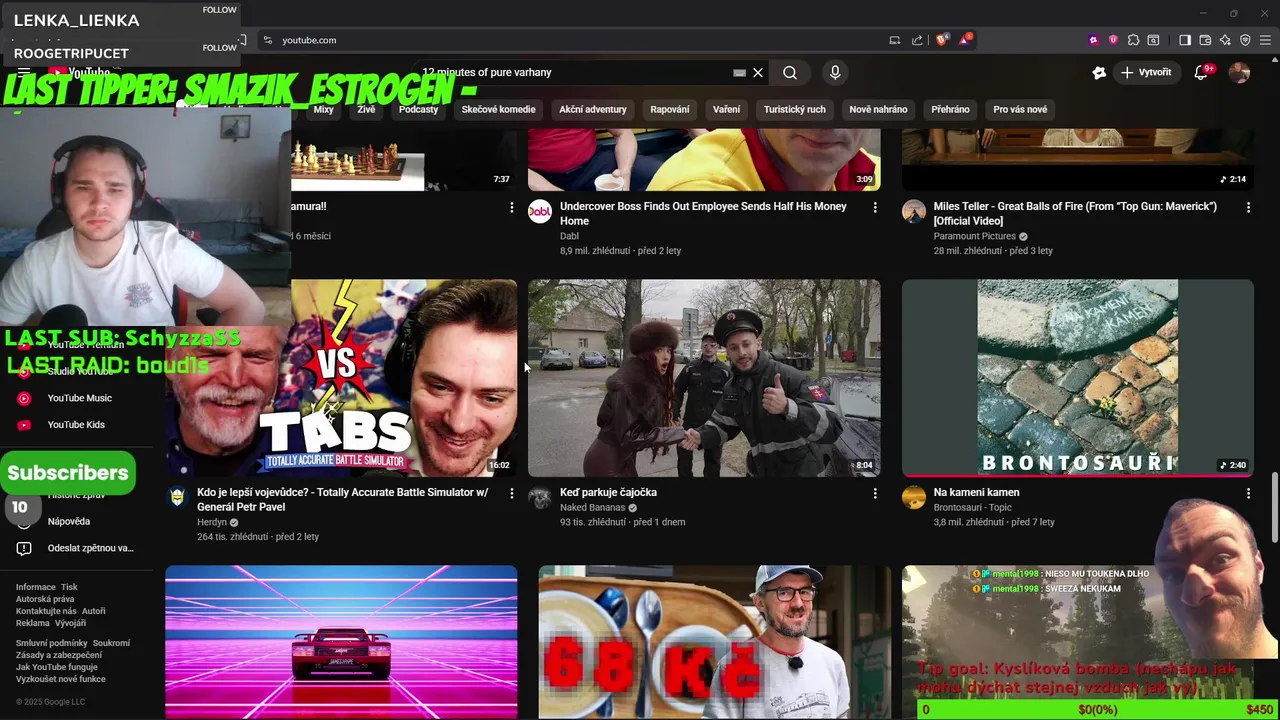This screenshot has height=720, width=1280.
Task: Select the Rapování filter chip
Action: [669, 109]
